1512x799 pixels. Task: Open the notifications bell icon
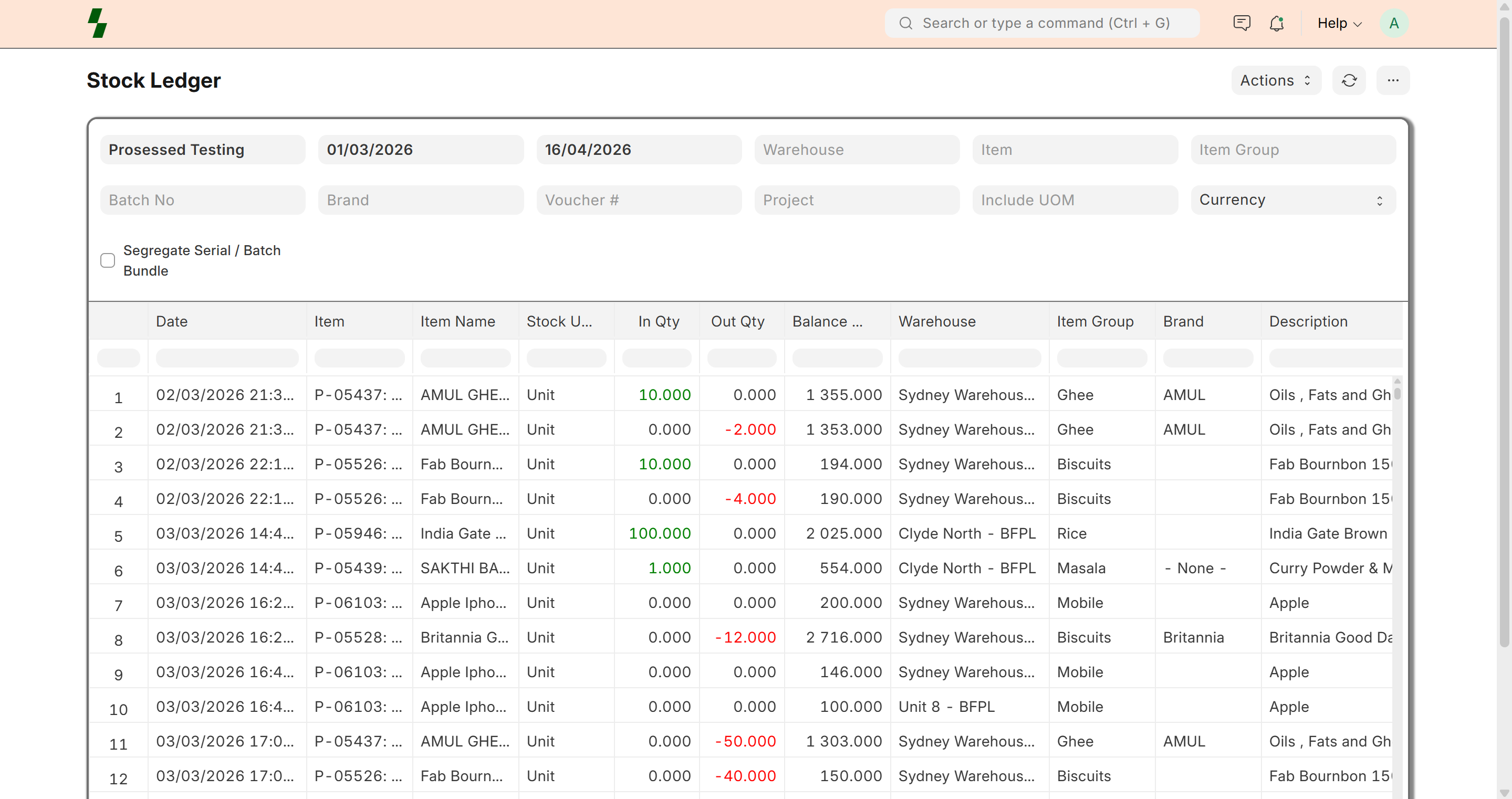(1277, 24)
